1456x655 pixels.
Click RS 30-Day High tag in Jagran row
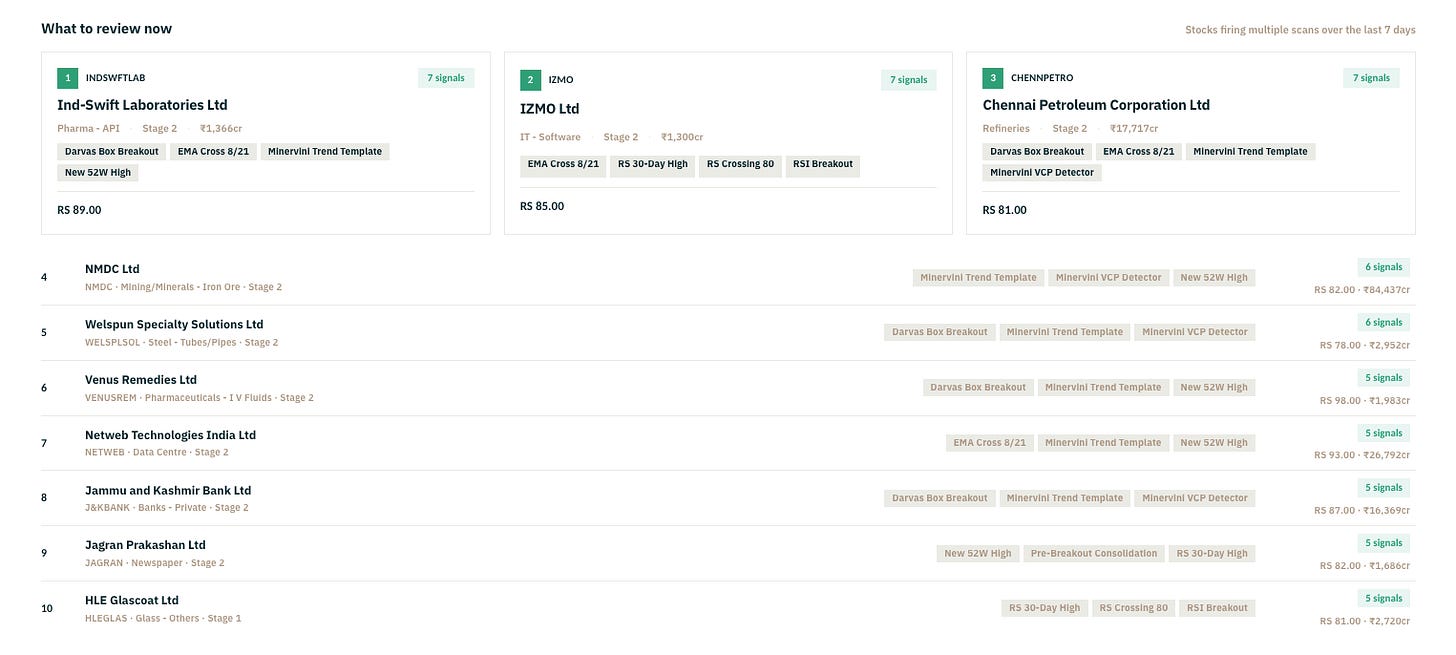click(1212, 553)
